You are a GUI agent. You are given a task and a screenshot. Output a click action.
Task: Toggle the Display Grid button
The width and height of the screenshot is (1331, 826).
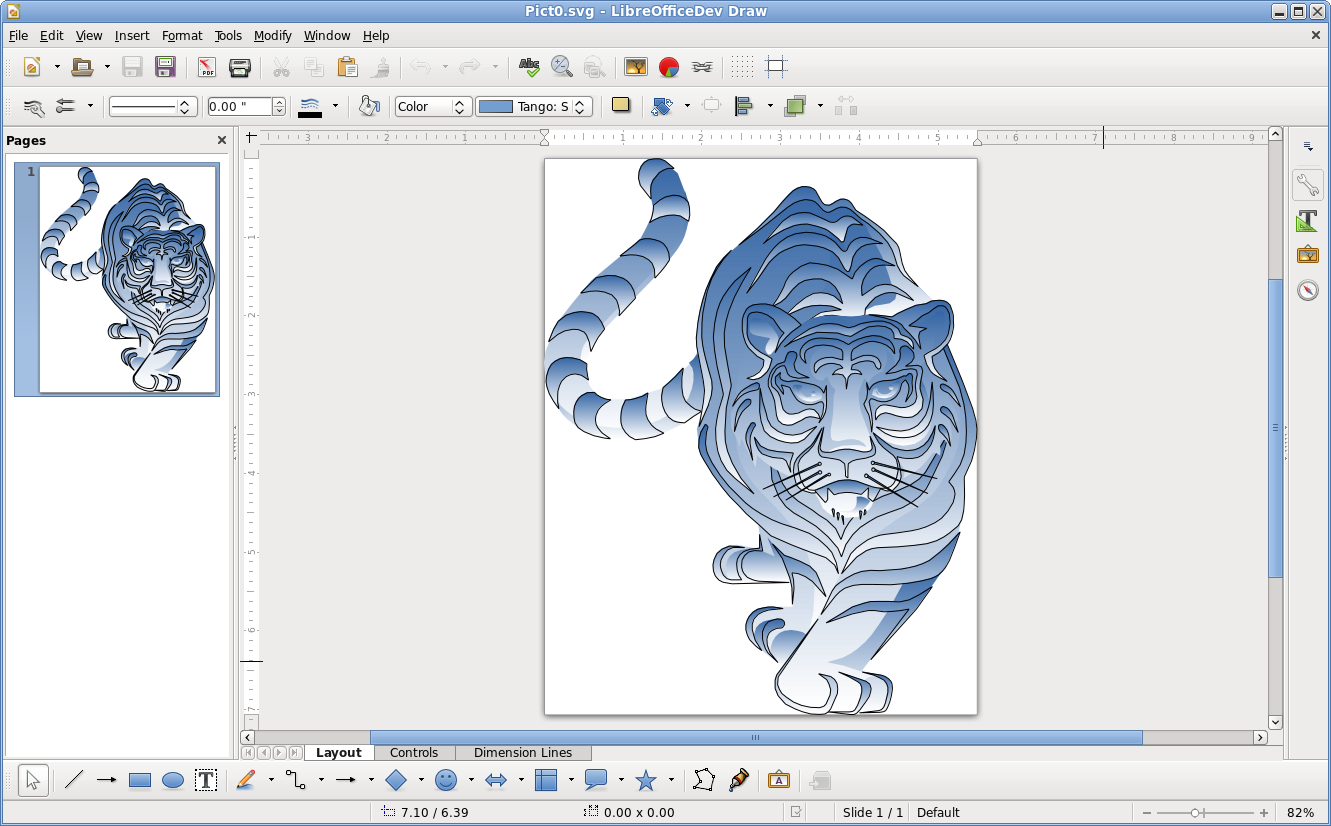(742, 67)
